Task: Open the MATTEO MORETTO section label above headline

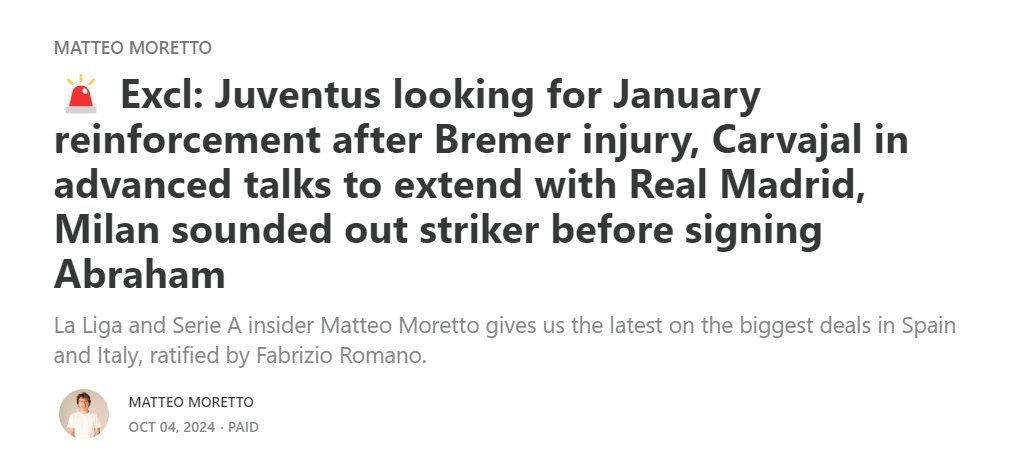Action: (x=133, y=48)
